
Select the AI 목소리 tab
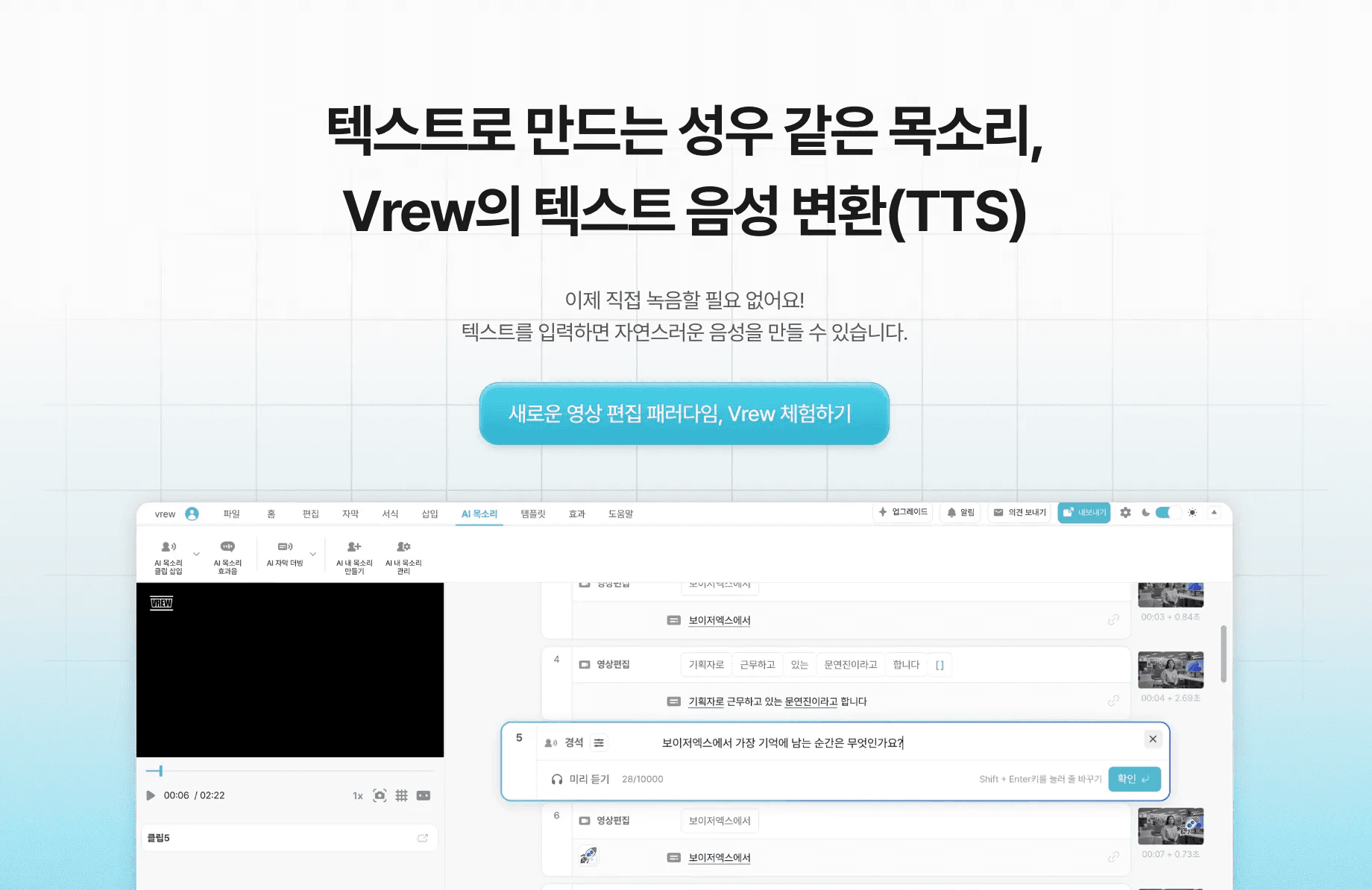pyautogui.click(x=479, y=514)
